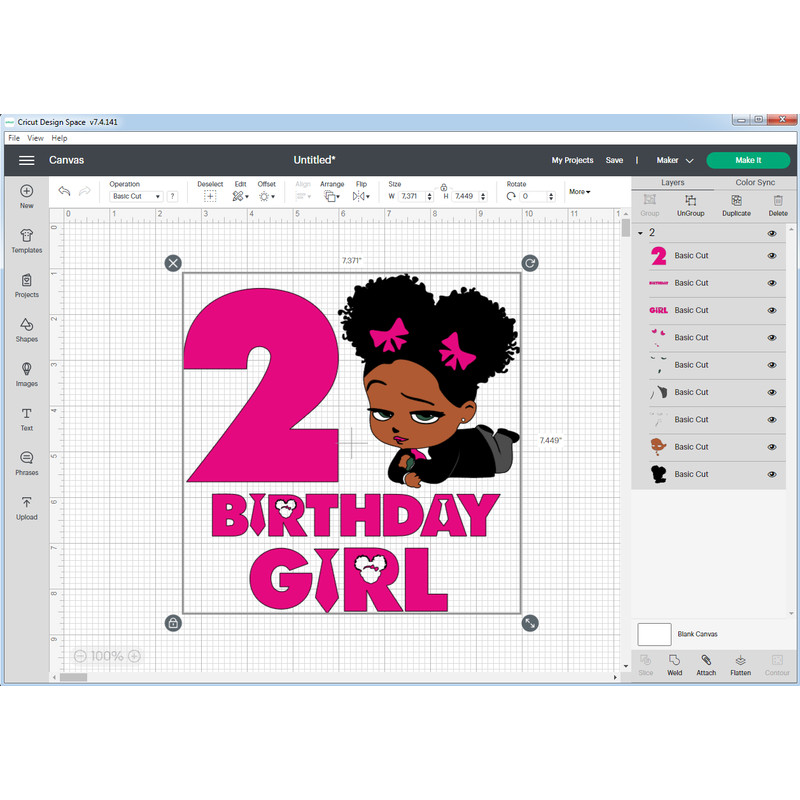Image resolution: width=800 pixels, height=800 pixels.
Task: Select the Text tool
Action: tap(27, 418)
